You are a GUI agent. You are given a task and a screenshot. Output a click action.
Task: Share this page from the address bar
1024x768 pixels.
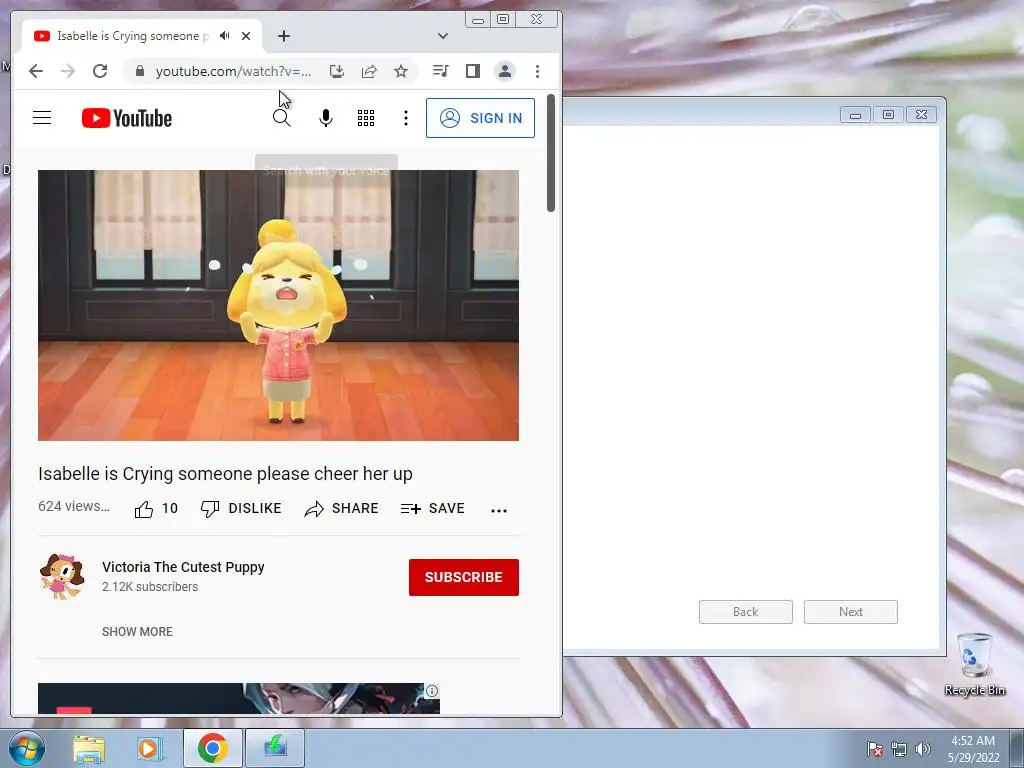(369, 71)
